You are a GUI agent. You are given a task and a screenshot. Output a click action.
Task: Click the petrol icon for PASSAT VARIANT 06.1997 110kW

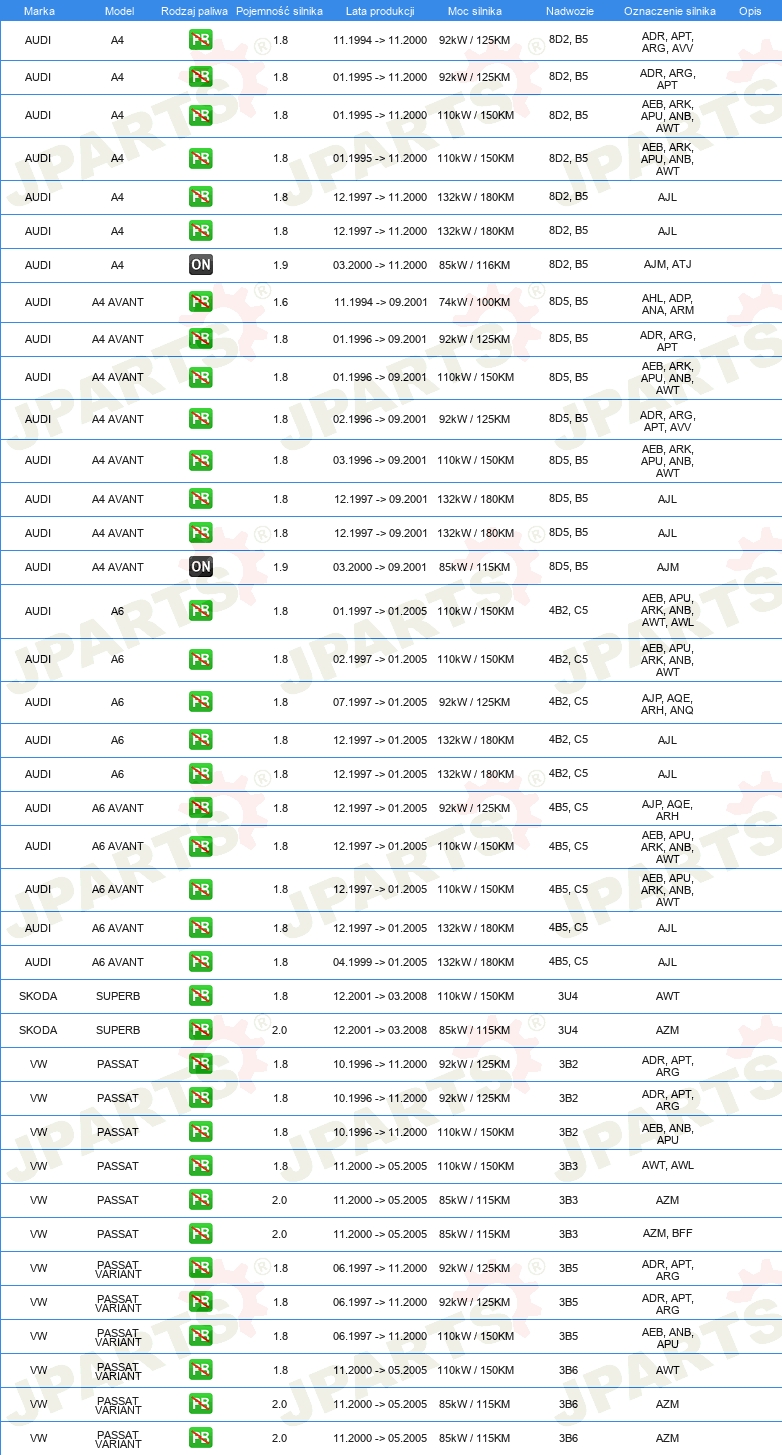[x=201, y=1336]
